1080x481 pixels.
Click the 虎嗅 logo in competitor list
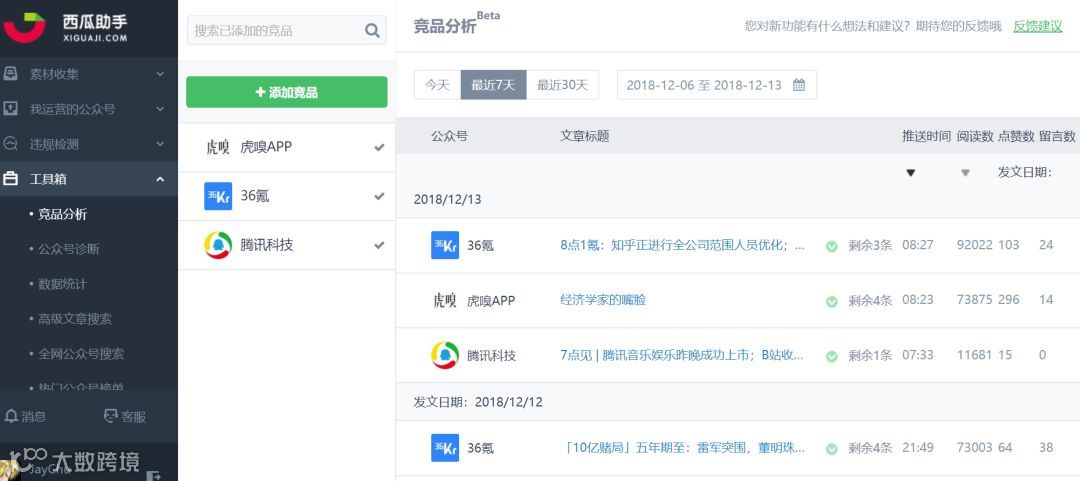click(x=218, y=147)
